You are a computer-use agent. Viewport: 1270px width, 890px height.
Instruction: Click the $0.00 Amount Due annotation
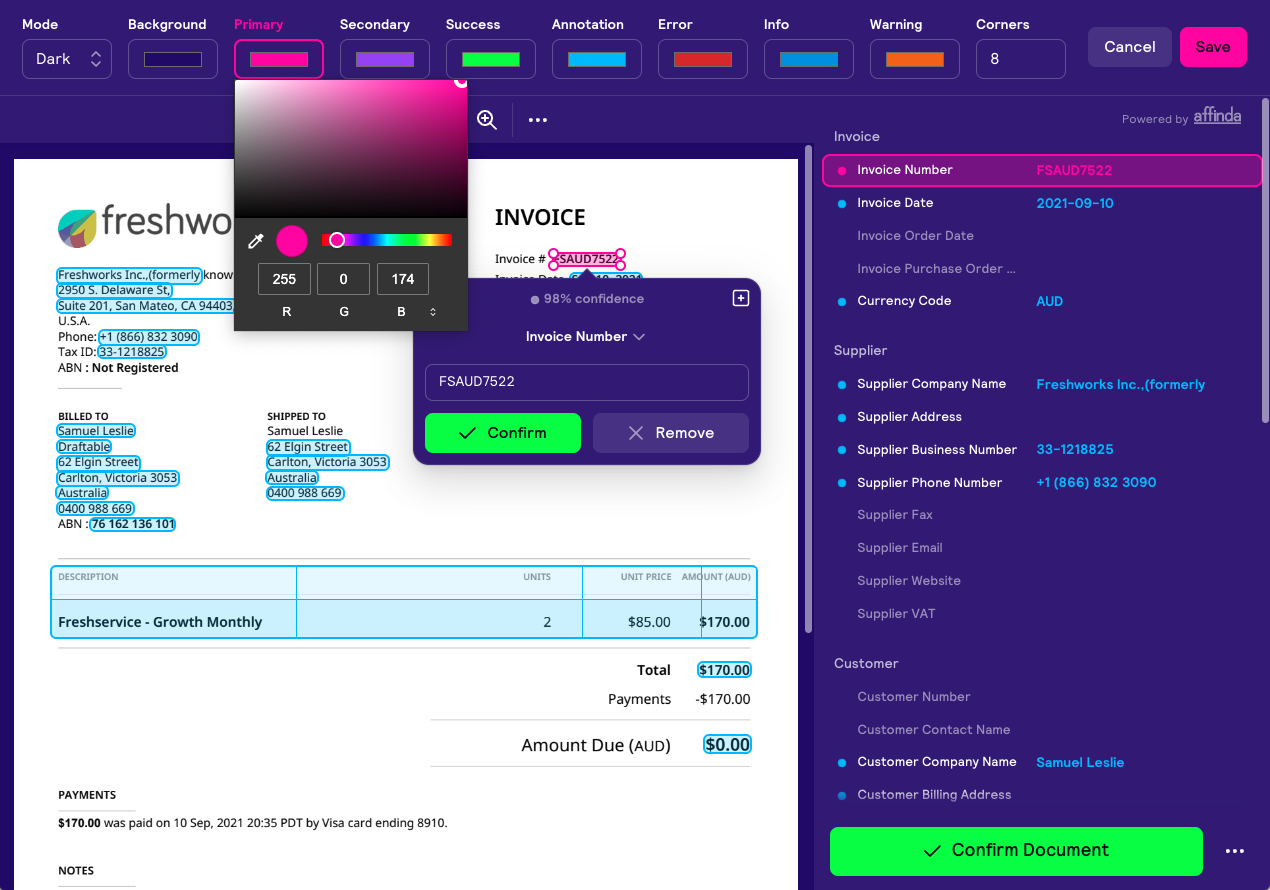click(727, 745)
